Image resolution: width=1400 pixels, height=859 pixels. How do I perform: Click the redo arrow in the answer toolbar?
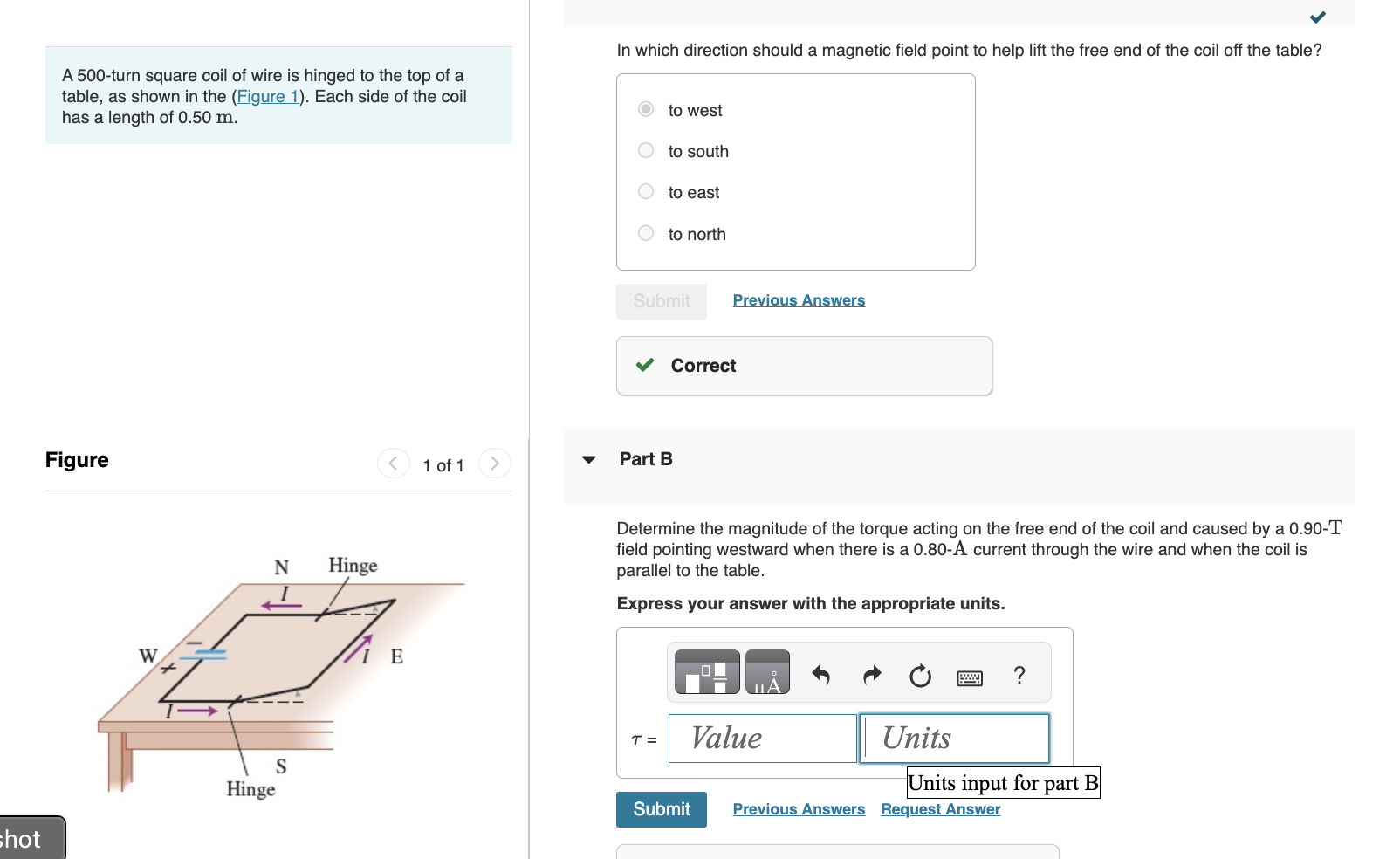[x=870, y=674]
